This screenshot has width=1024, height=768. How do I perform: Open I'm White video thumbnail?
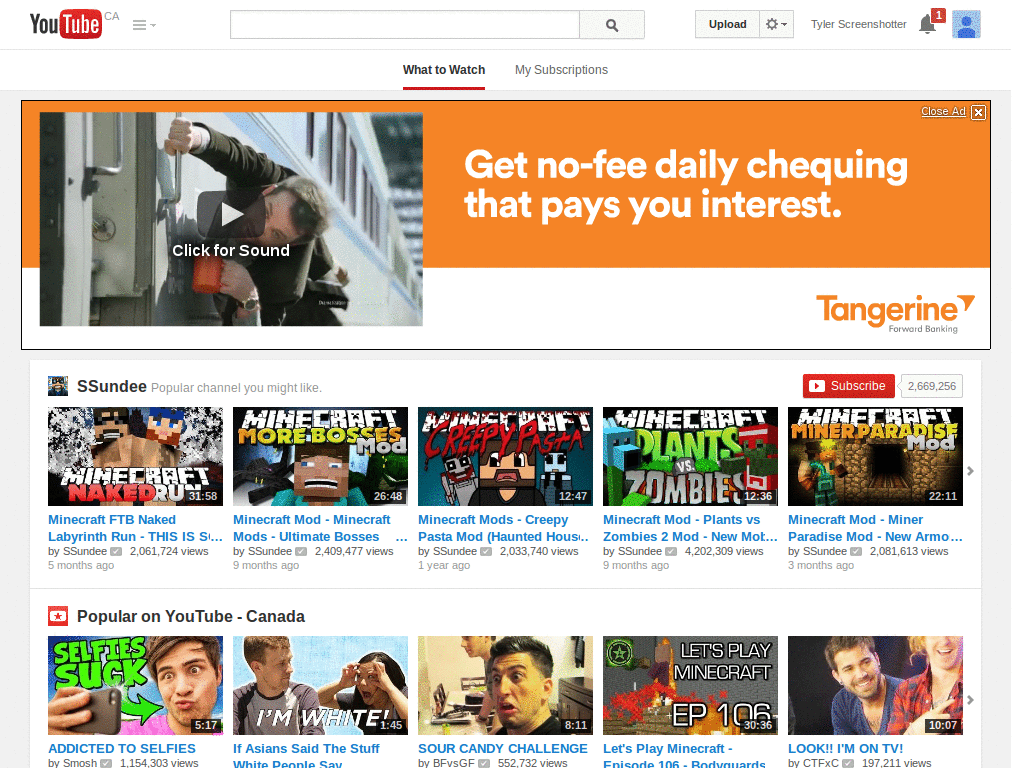[x=321, y=686]
